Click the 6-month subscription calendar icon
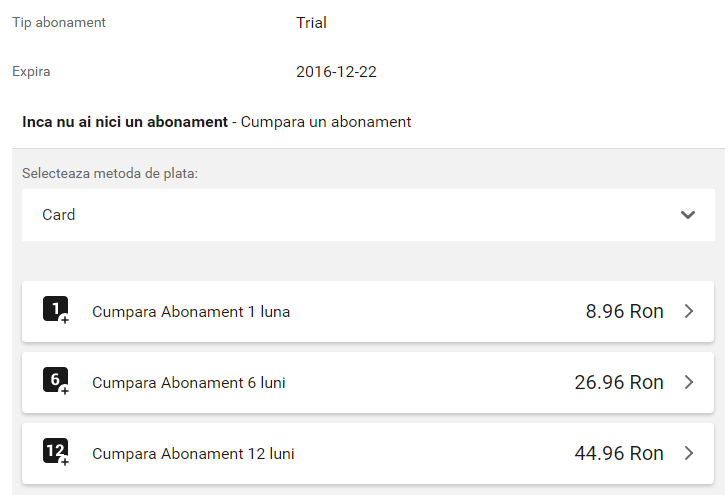The width and height of the screenshot is (728, 495). (56, 381)
